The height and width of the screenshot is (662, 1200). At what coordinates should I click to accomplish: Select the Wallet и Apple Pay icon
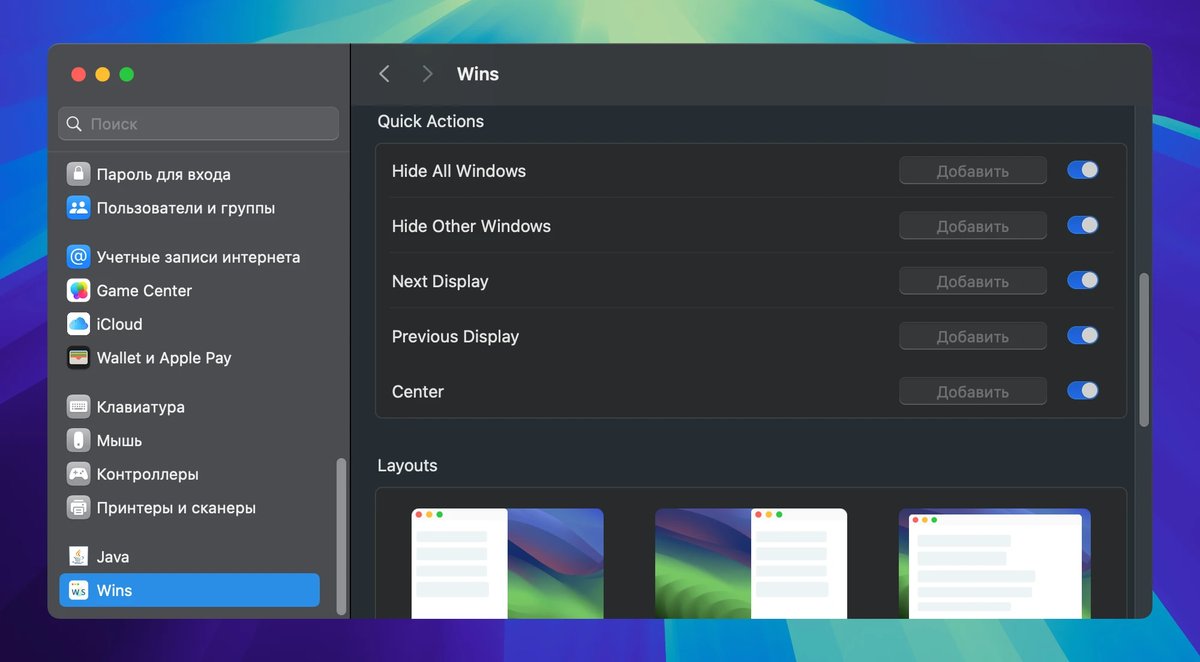point(79,358)
